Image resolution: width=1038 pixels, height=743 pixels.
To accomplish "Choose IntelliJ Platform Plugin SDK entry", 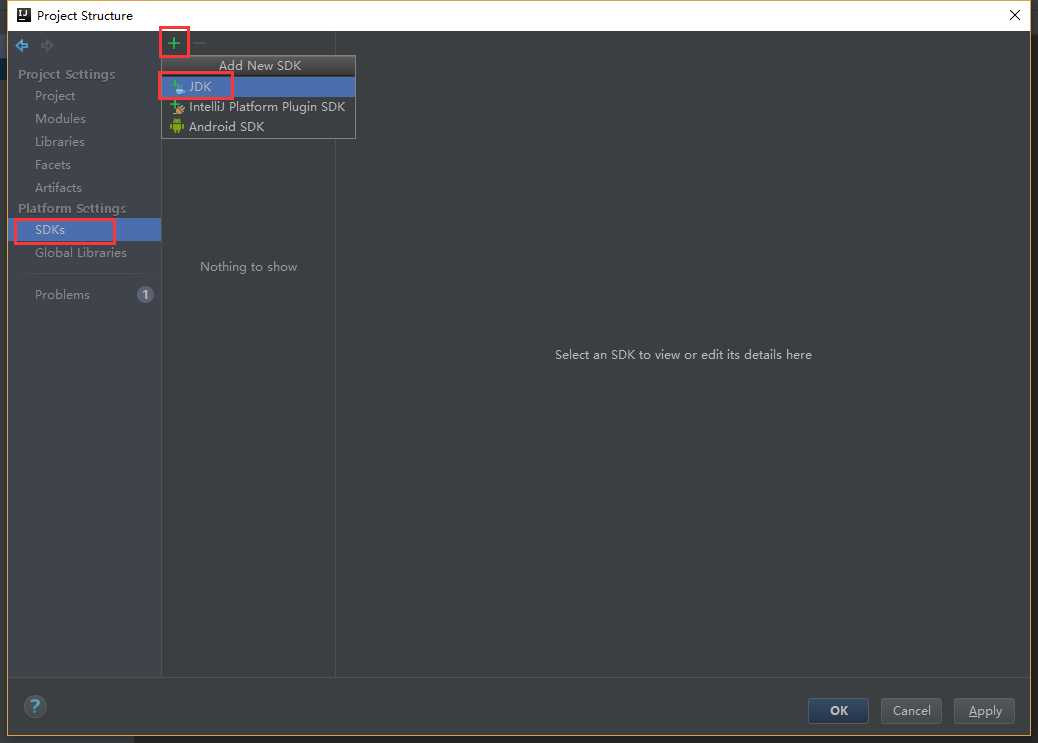I will pos(258,107).
